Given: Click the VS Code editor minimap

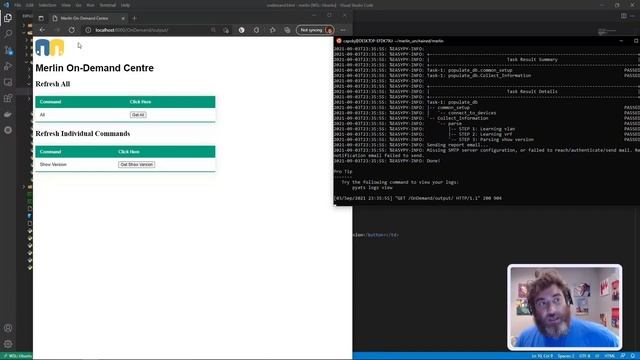Looking at the screenshot, I should click(607, 32).
